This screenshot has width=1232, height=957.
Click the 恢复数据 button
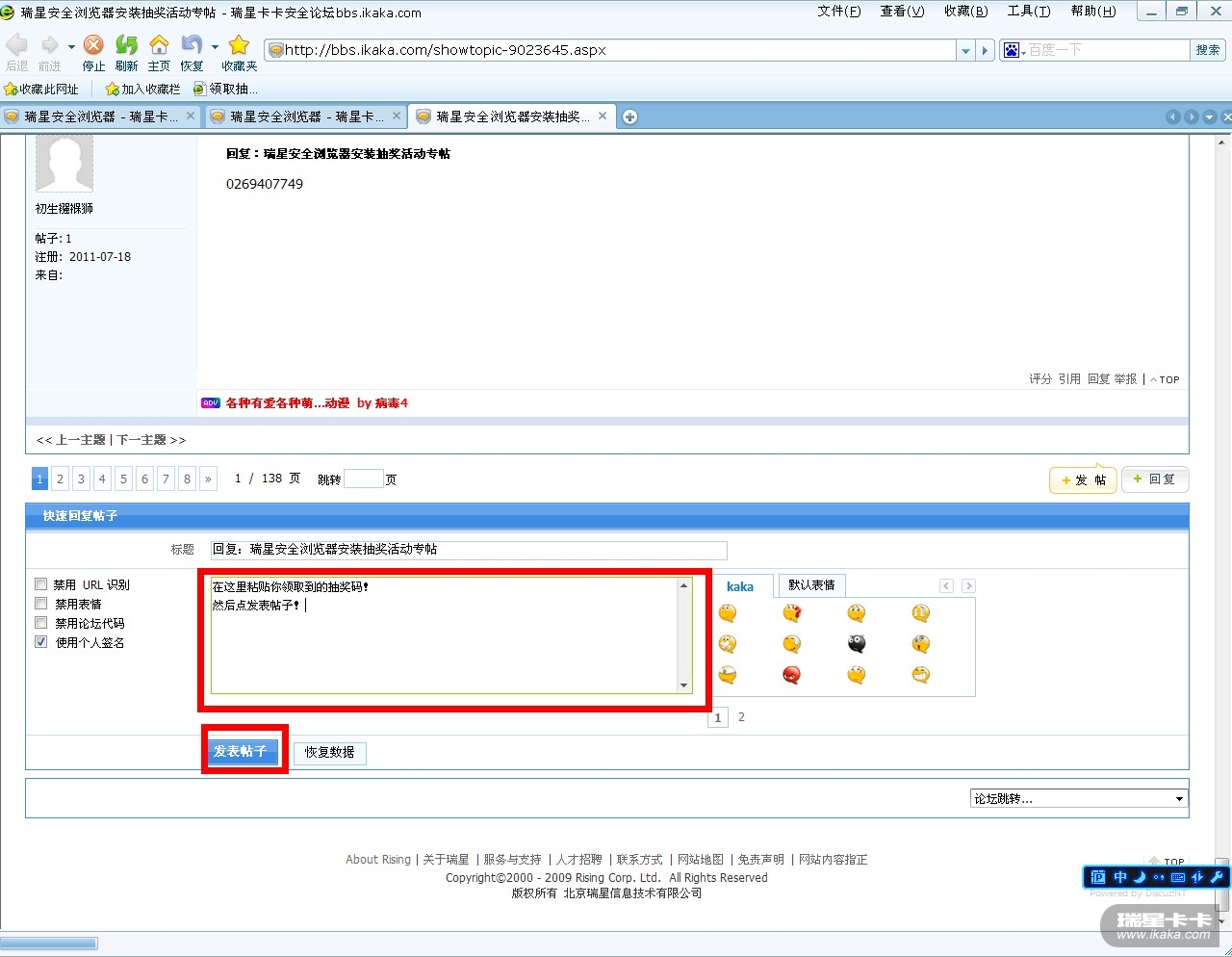pyautogui.click(x=329, y=752)
